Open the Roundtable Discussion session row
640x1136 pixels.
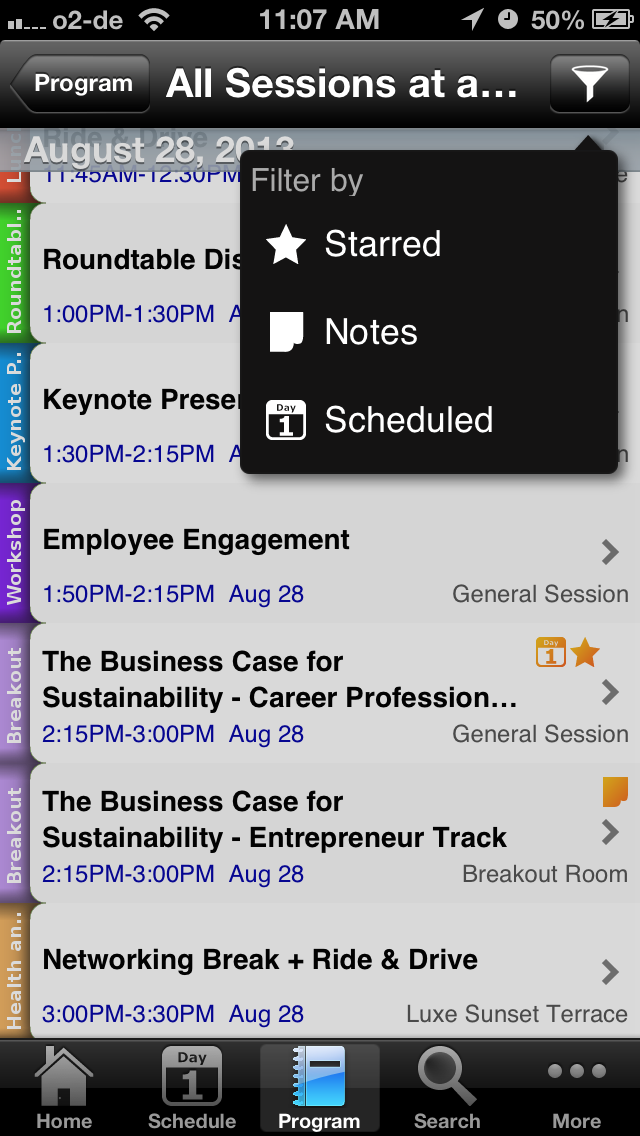point(140,275)
